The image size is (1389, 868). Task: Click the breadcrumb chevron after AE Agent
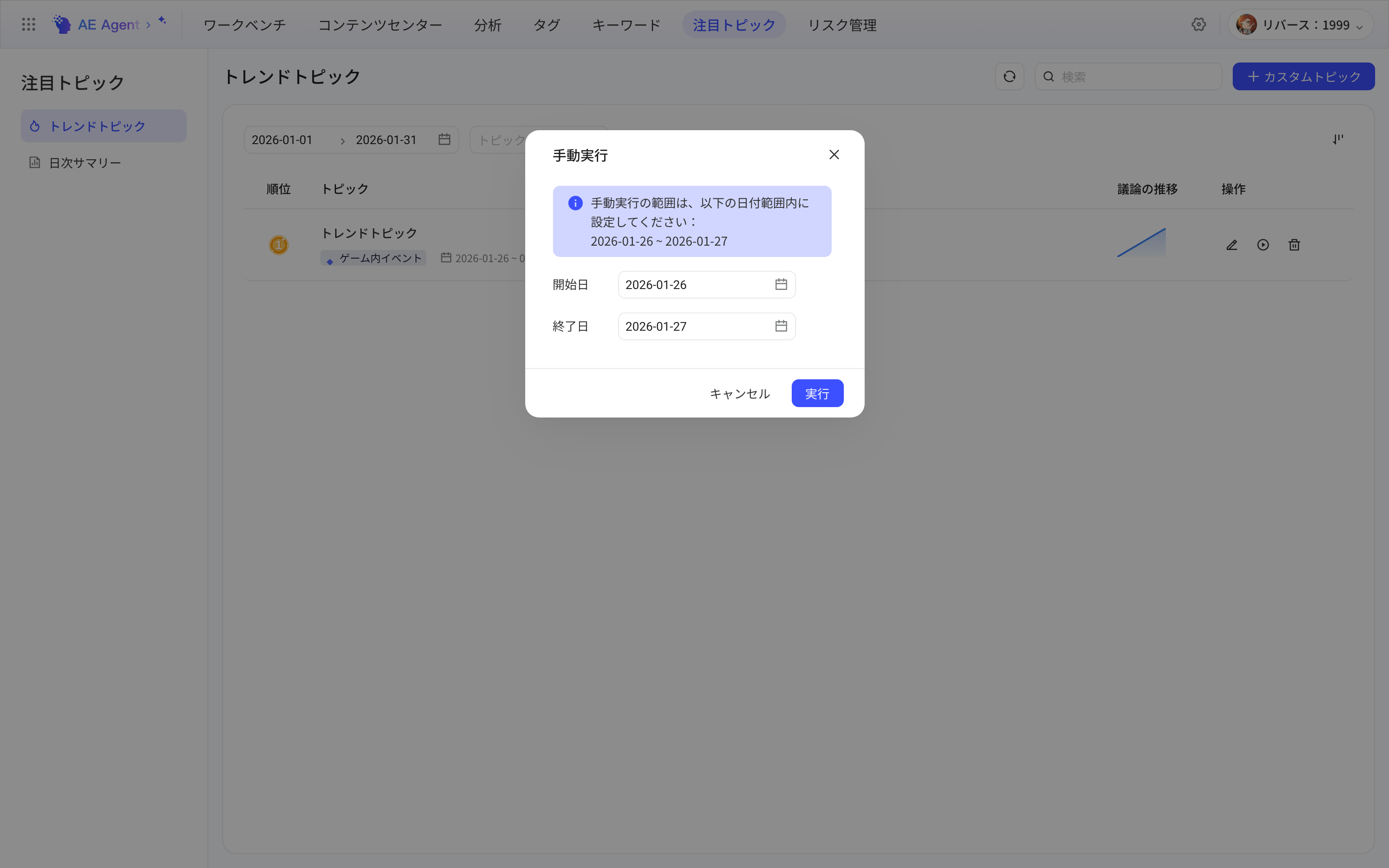(148, 25)
